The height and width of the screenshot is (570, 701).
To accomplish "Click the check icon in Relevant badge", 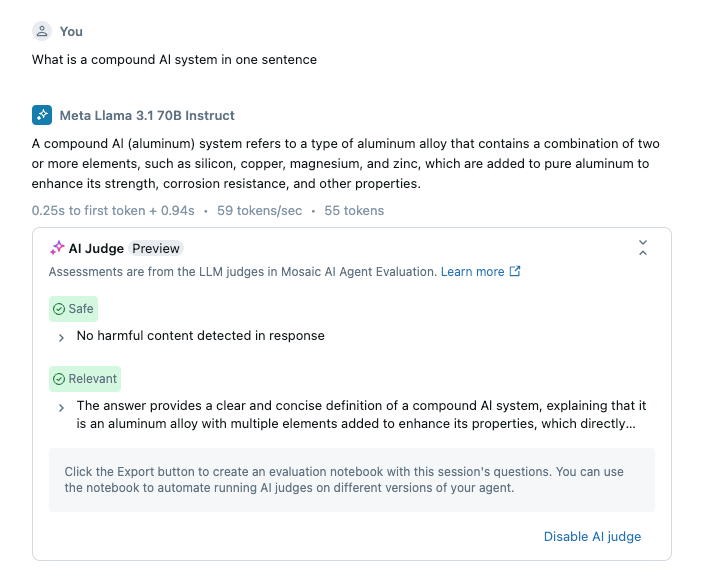I will click(x=59, y=379).
